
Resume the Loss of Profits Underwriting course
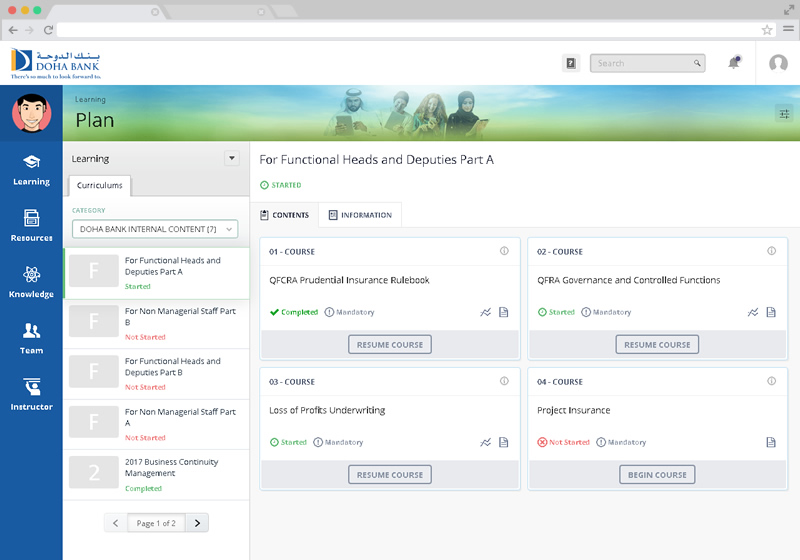[x=390, y=475]
